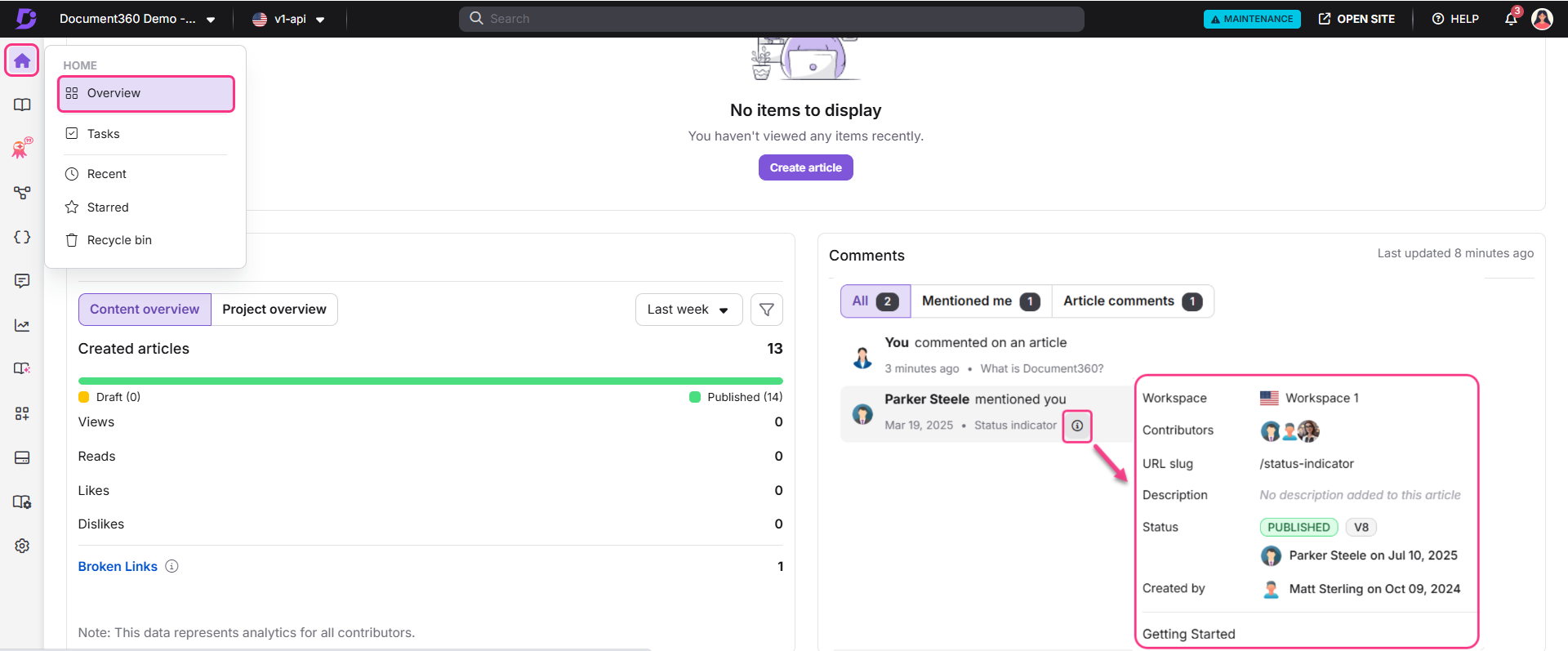Click Parker Steele's avatar in comments list
The height and width of the screenshot is (651, 1568).
pyautogui.click(x=862, y=414)
